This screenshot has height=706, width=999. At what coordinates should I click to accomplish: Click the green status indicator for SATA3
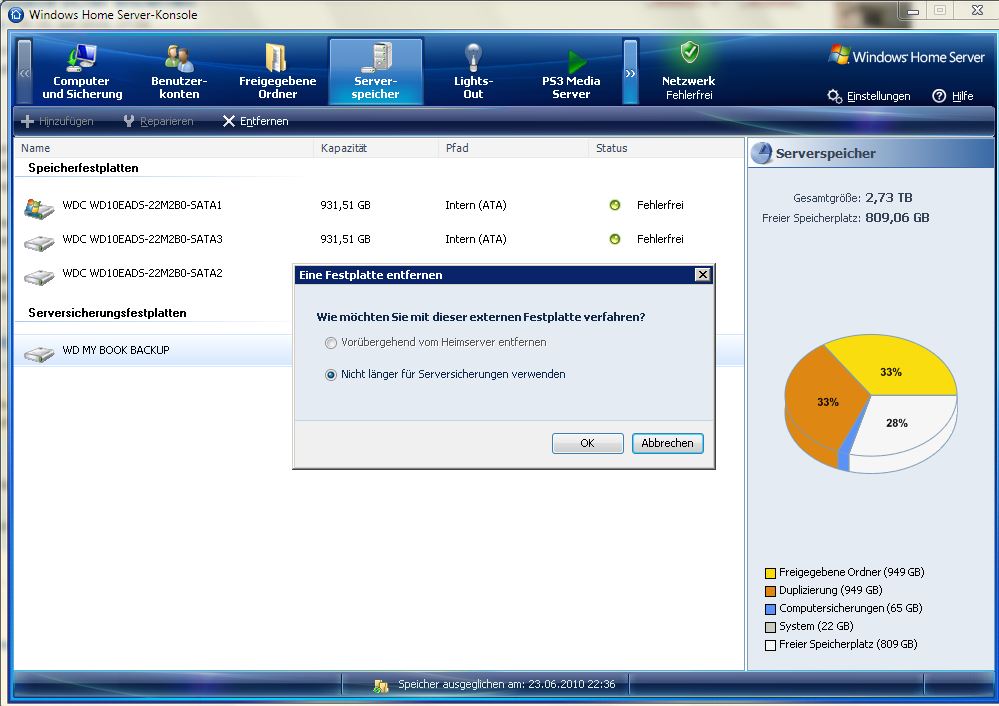615,240
